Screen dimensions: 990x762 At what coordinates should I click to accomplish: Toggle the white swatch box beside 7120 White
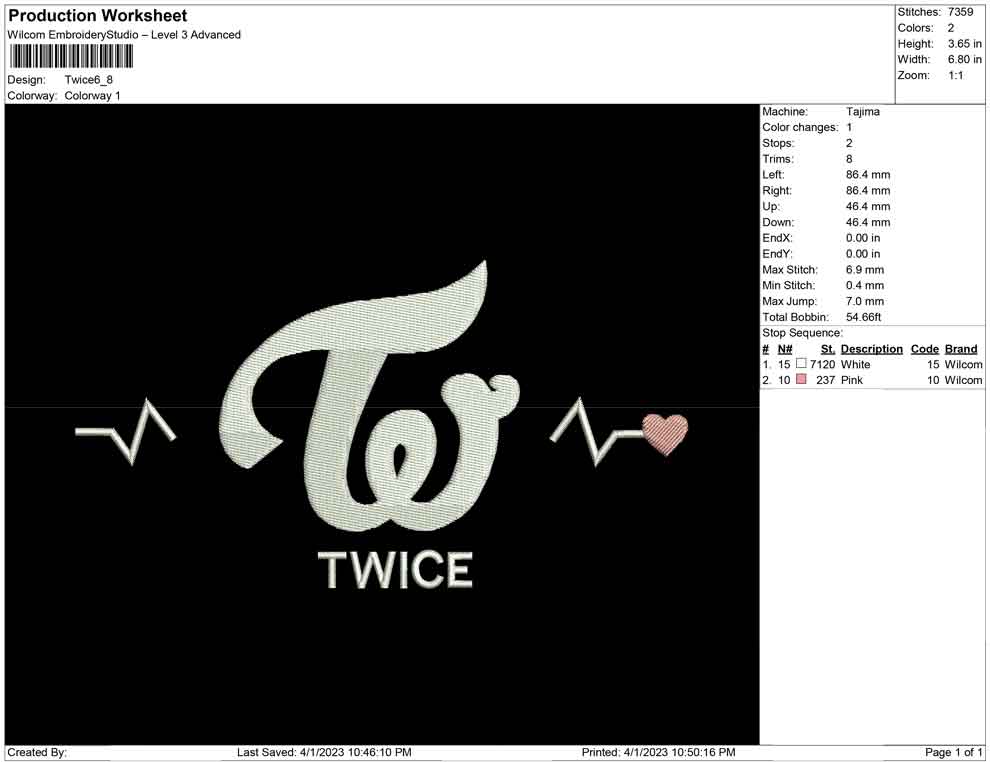tap(799, 365)
